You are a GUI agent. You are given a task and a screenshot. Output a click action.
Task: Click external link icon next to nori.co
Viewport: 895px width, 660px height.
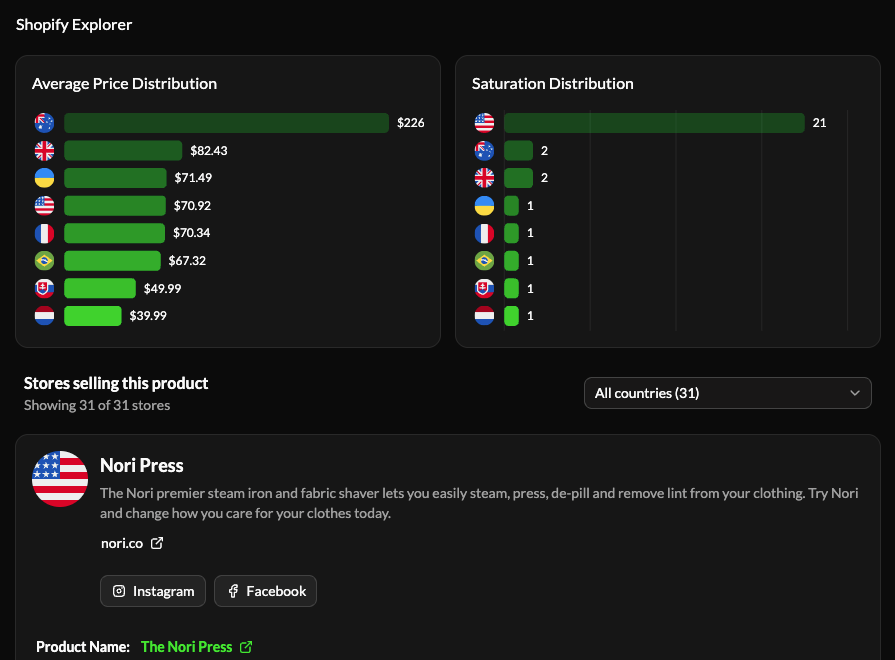[157, 543]
